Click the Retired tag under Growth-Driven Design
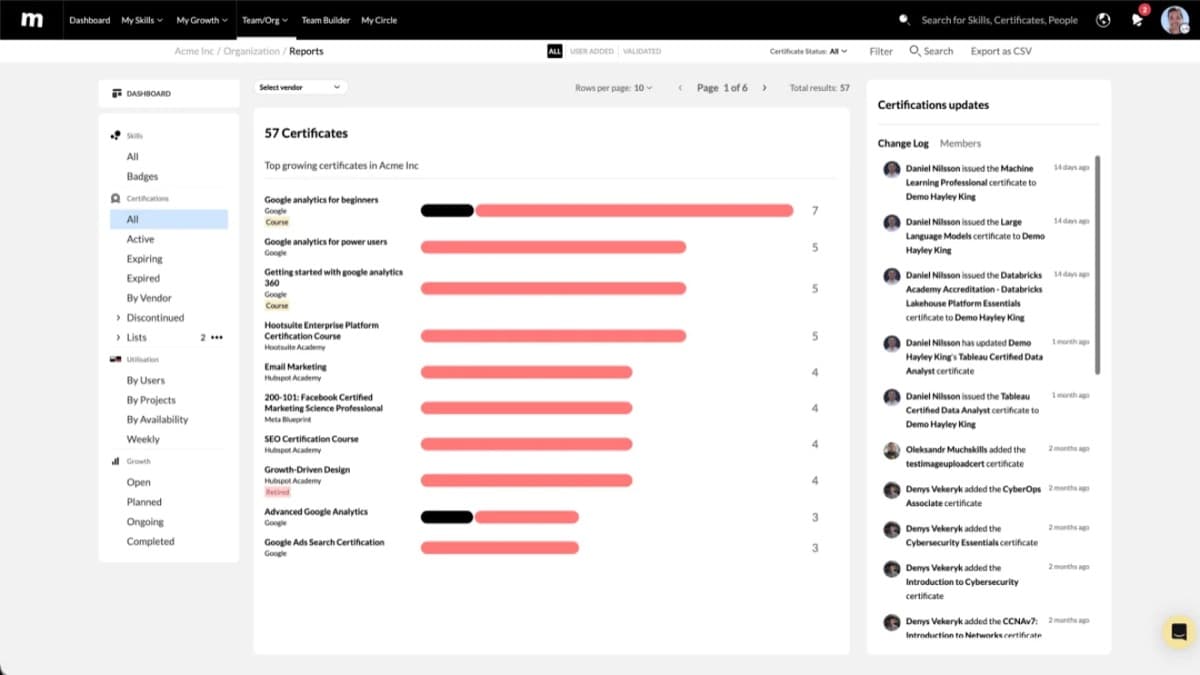Screen dimensions: 1200x675 pos(277,492)
